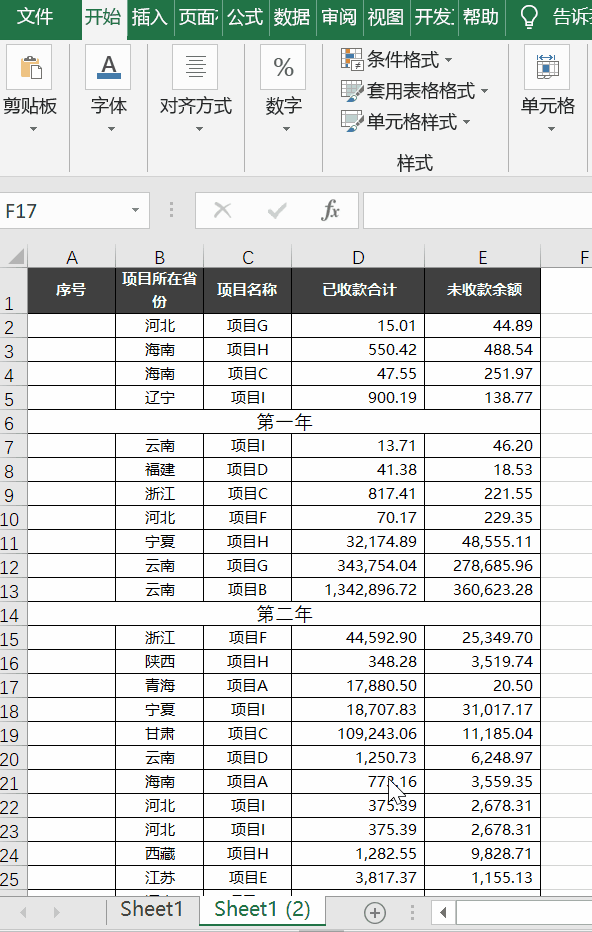Switch to the 公式 Formulas tab
The height and width of the screenshot is (932, 592).
[245, 17]
